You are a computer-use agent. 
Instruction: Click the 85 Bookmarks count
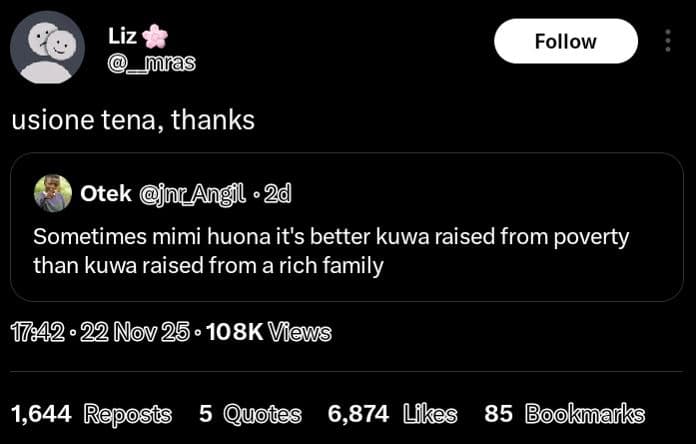pyautogui.click(x=564, y=414)
